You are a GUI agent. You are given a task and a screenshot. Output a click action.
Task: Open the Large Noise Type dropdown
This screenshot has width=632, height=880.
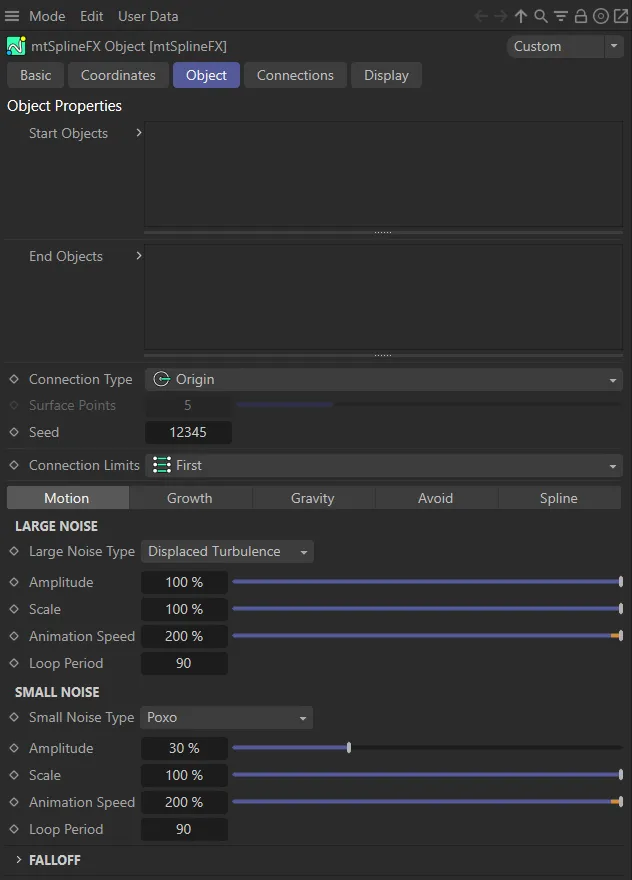click(226, 551)
